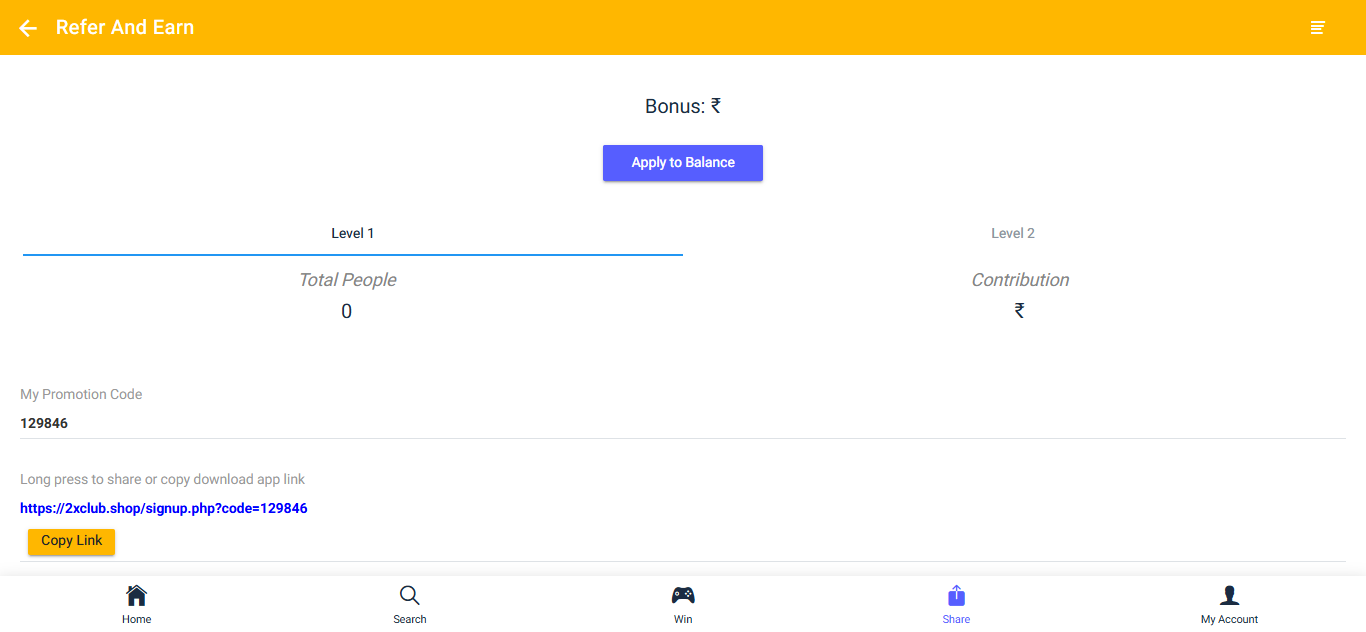This screenshot has width=1366, height=632.
Task: Open the My Account person icon
Action: [1229, 596]
